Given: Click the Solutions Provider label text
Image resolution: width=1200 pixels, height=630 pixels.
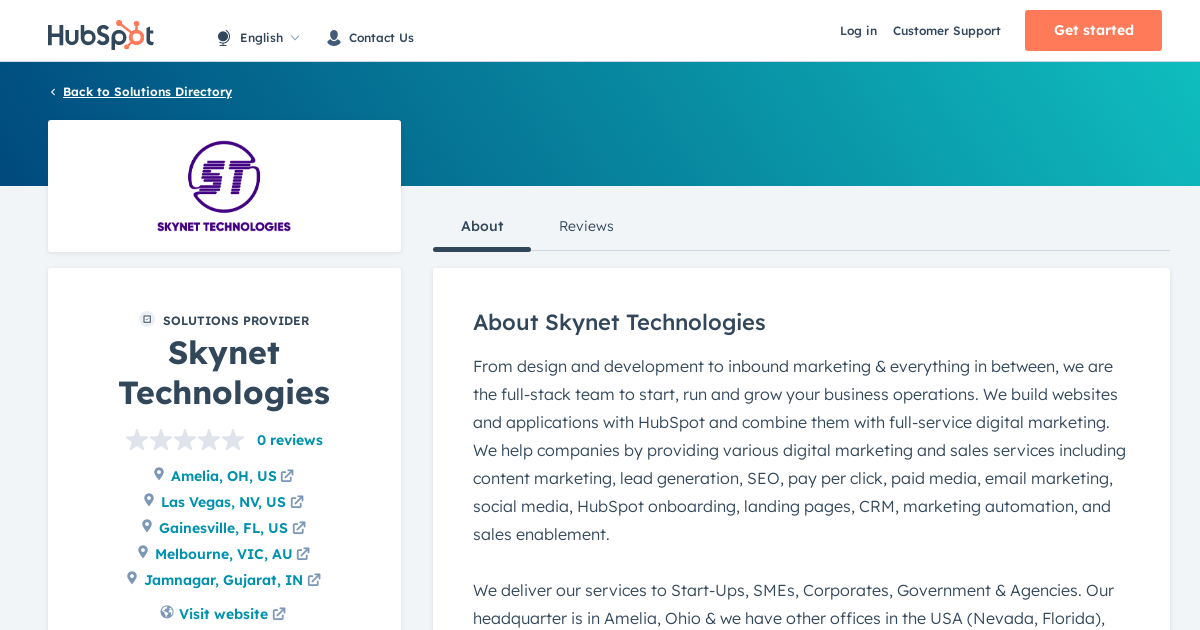Looking at the screenshot, I should (x=236, y=321).
